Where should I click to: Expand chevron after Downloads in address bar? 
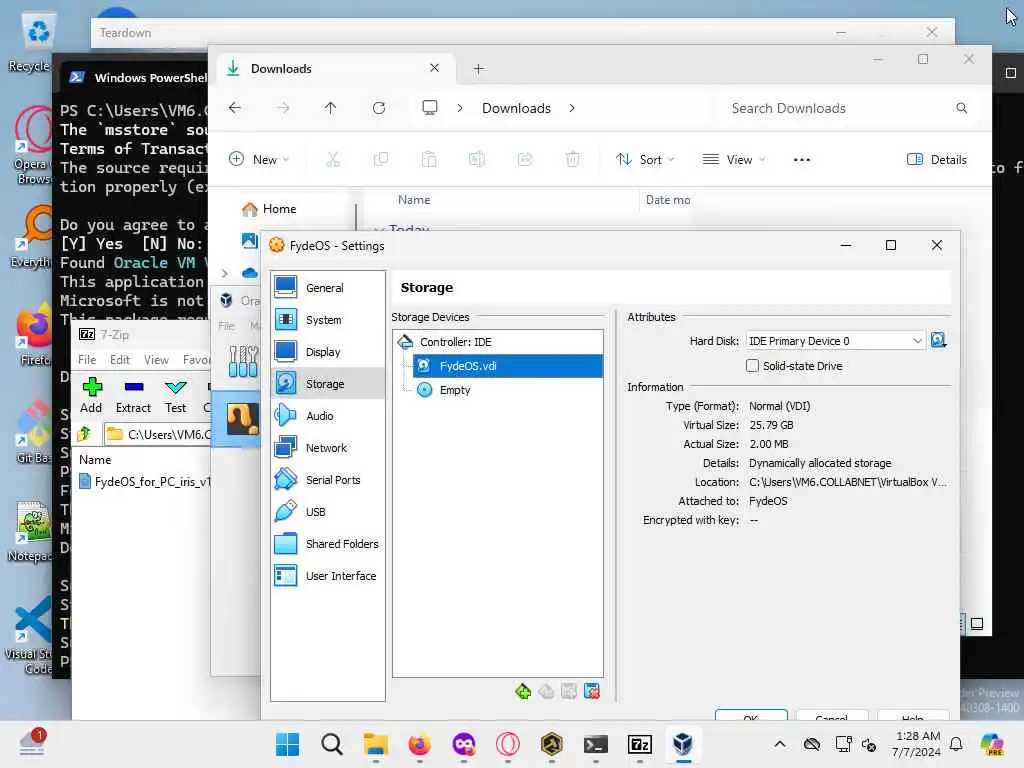pos(572,108)
